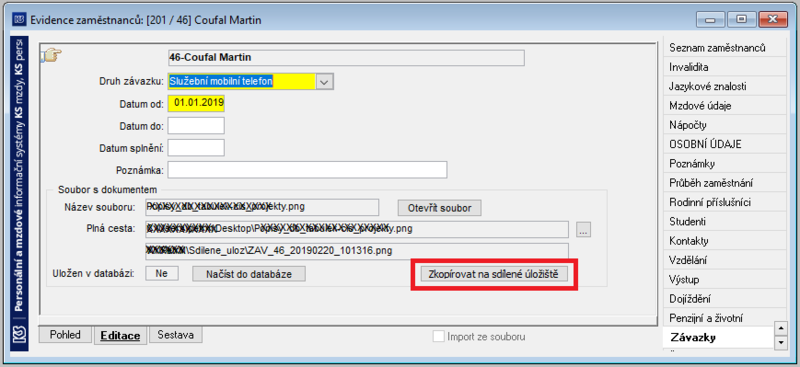Click the Název souboru field
The height and width of the screenshot is (367, 800).
pos(262,207)
